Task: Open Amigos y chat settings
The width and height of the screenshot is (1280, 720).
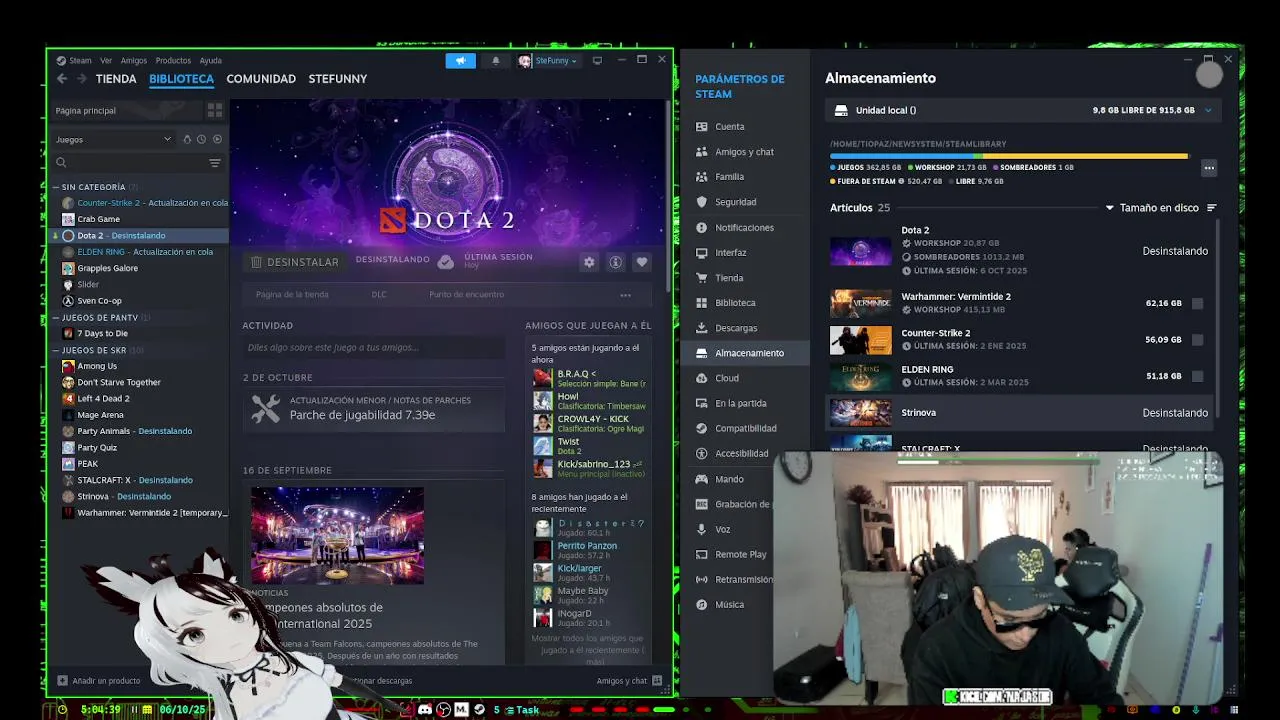Action: tap(745, 152)
